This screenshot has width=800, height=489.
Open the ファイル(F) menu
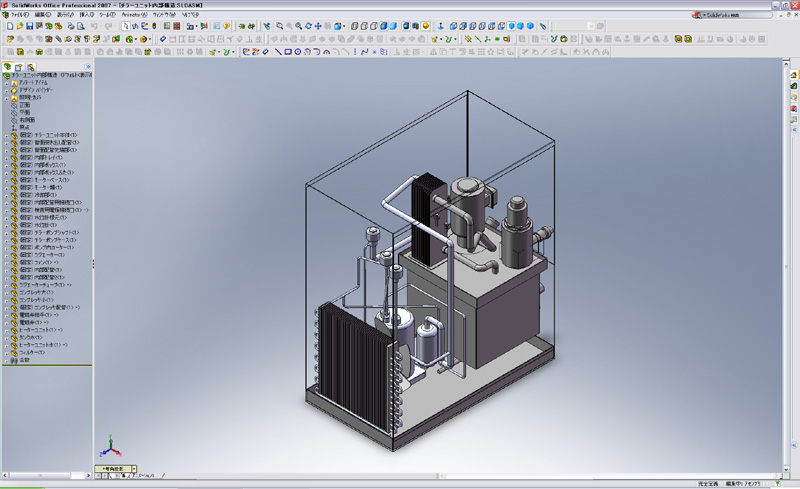tap(15, 16)
